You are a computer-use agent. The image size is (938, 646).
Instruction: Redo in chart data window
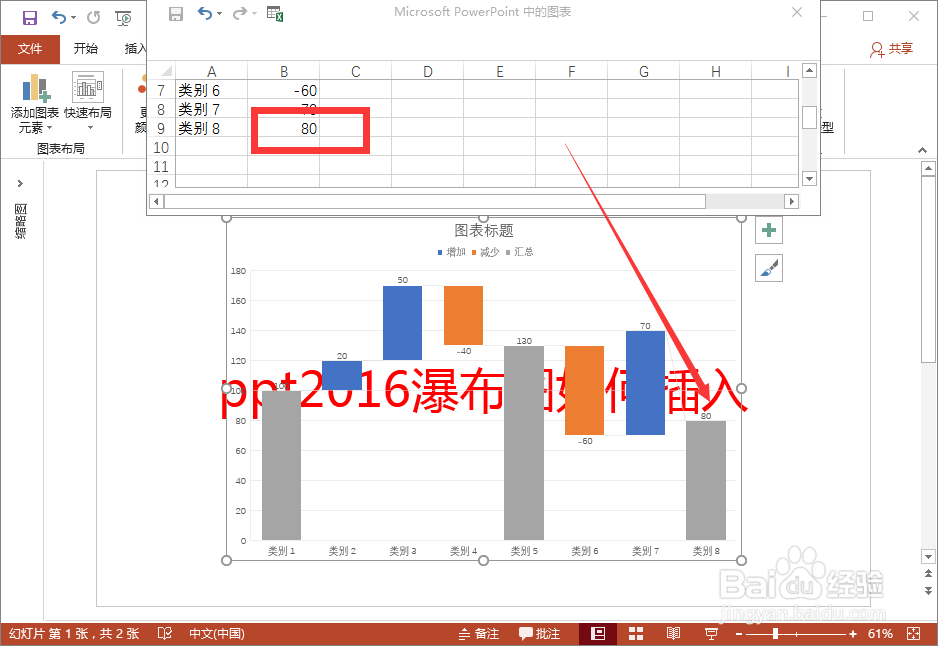[x=239, y=13]
